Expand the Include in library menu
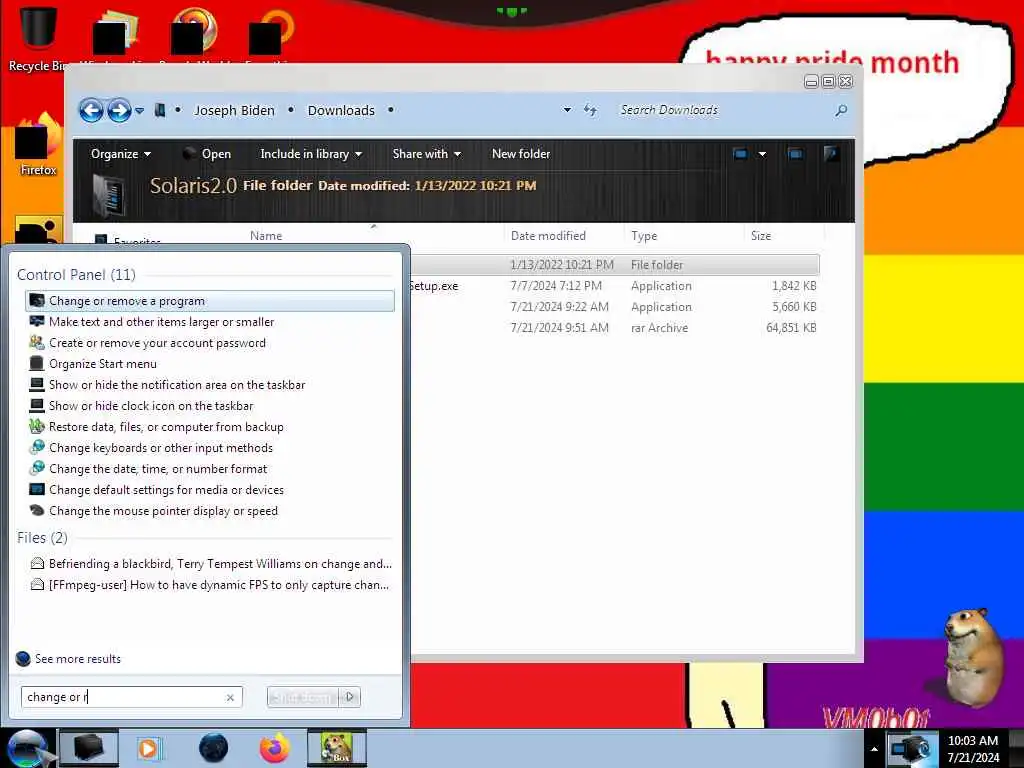The image size is (1024, 768). click(311, 154)
